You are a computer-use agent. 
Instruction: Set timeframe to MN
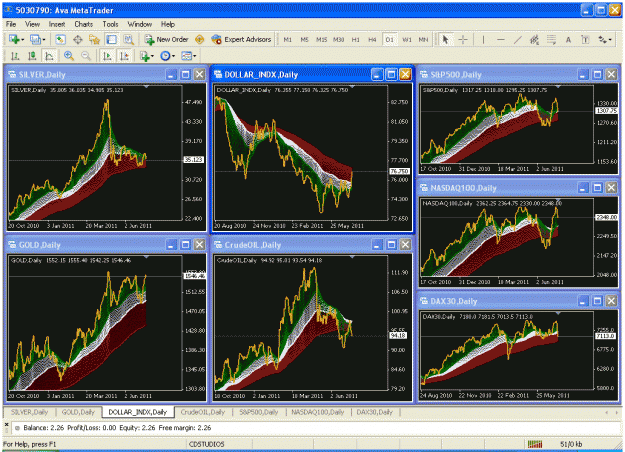click(x=423, y=39)
